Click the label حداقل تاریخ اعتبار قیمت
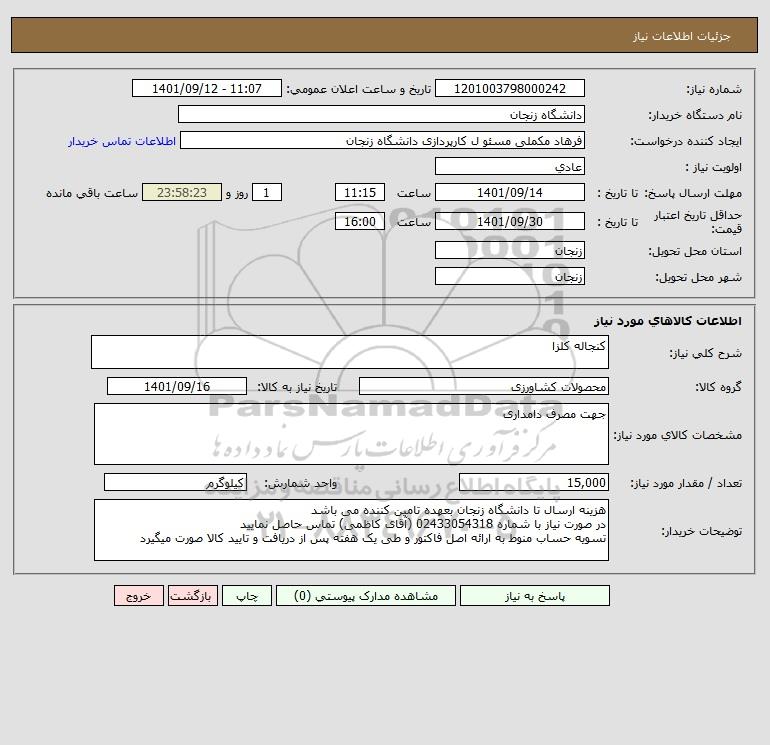 (697, 222)
